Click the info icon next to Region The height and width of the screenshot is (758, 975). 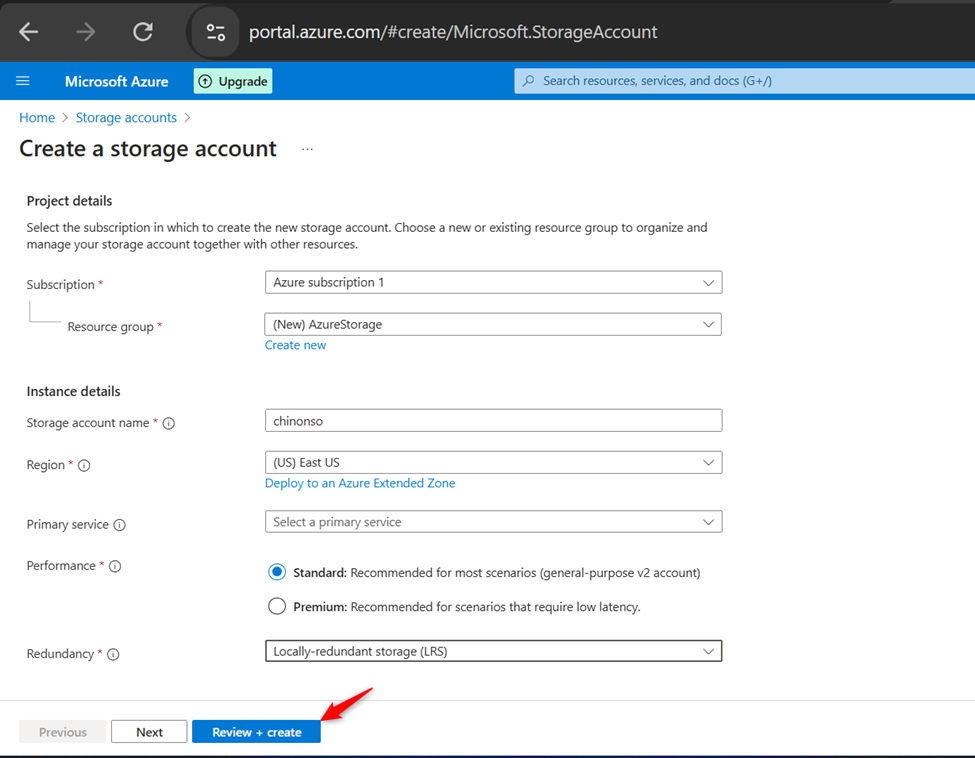[84, 465]
